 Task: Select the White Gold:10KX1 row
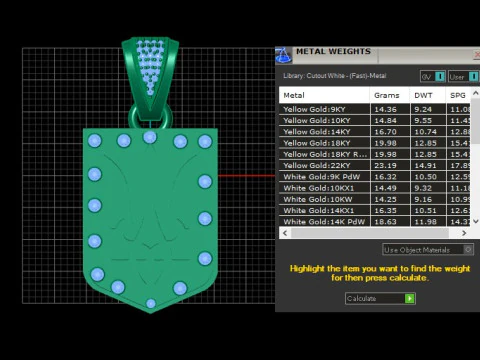click(375, 188)
